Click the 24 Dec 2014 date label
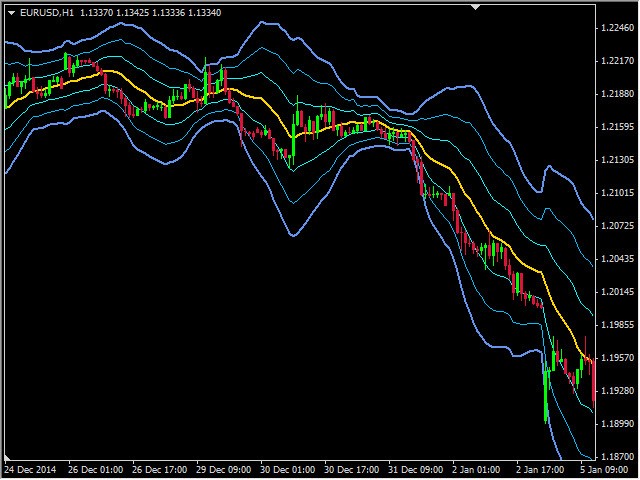The width and height of the screenshot is (640, 480). click(x=30, y=468)
